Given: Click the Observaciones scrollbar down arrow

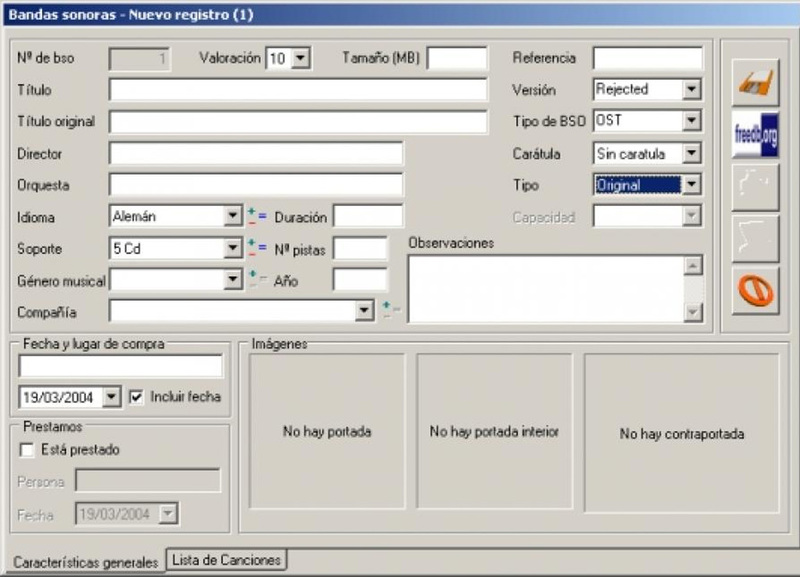Looking at the screenshot, I should (693, 312).
